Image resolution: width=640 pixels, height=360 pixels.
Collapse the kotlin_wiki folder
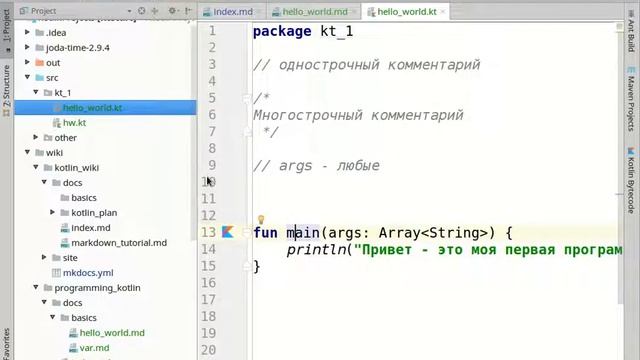tap(36, 167)
